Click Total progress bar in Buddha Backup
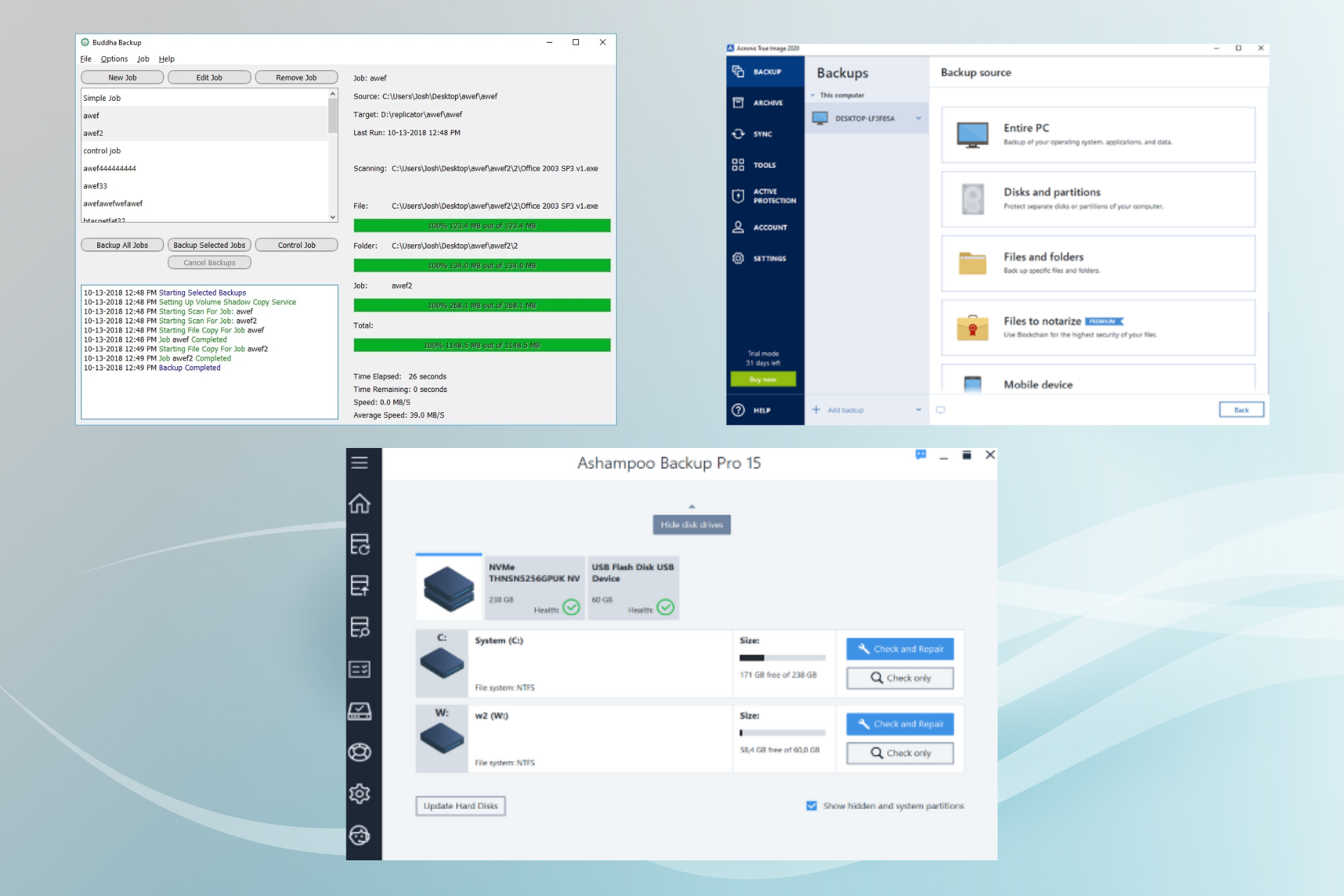The image size is (1344, 896). [482, 346]
